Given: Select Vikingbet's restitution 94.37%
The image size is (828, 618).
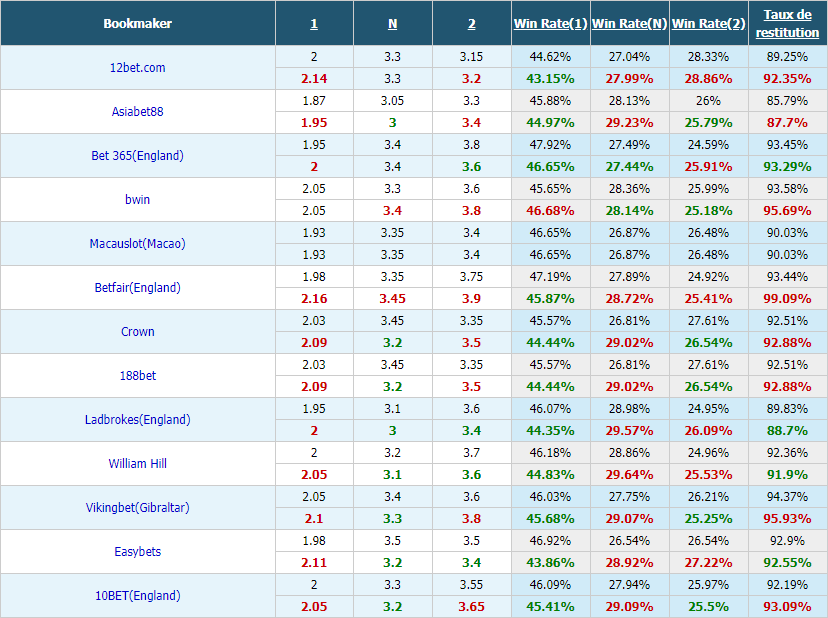Looking at the screenshot, I should (787, 497).
